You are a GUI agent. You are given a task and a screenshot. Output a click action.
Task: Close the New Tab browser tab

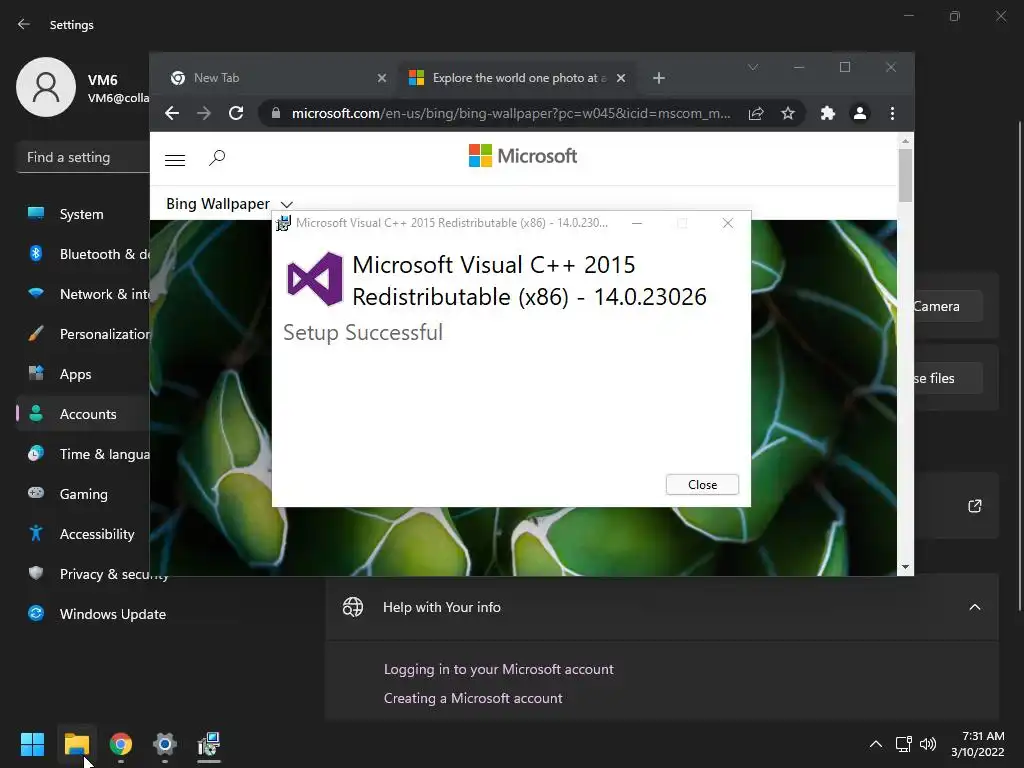[x=382, y=78]
